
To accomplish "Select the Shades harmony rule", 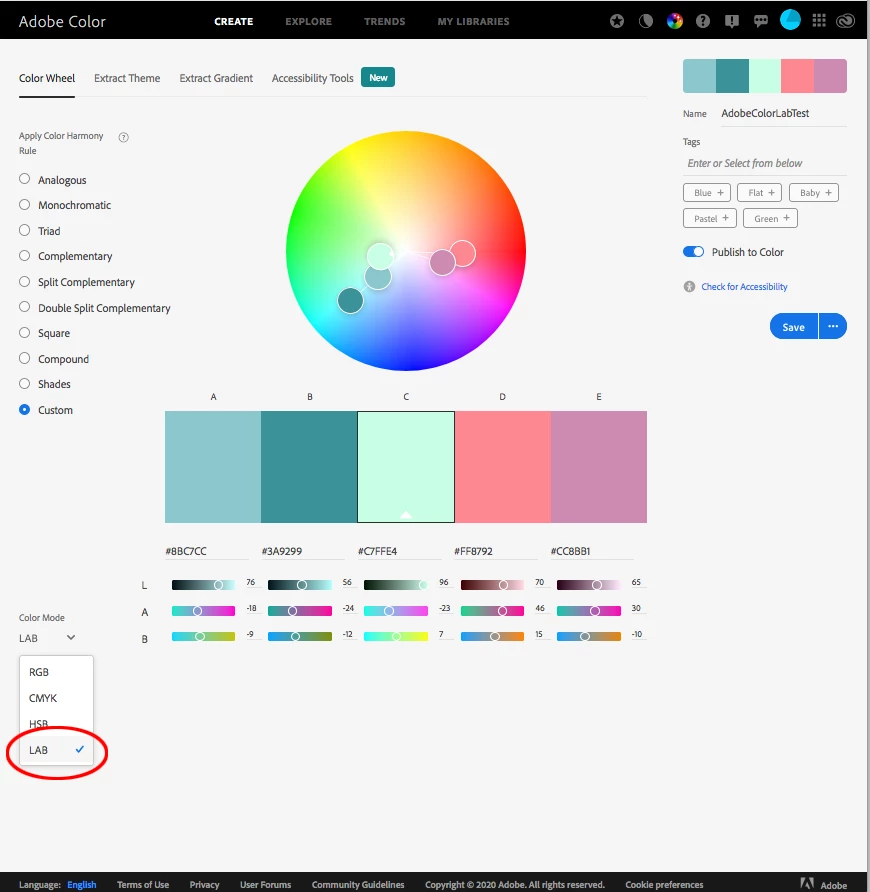I will click(x=24, y=384).
